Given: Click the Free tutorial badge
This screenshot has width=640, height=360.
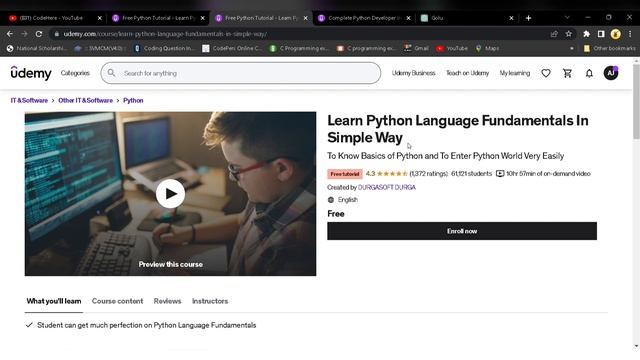Looking at the screenshot, I should click(345, 174).
